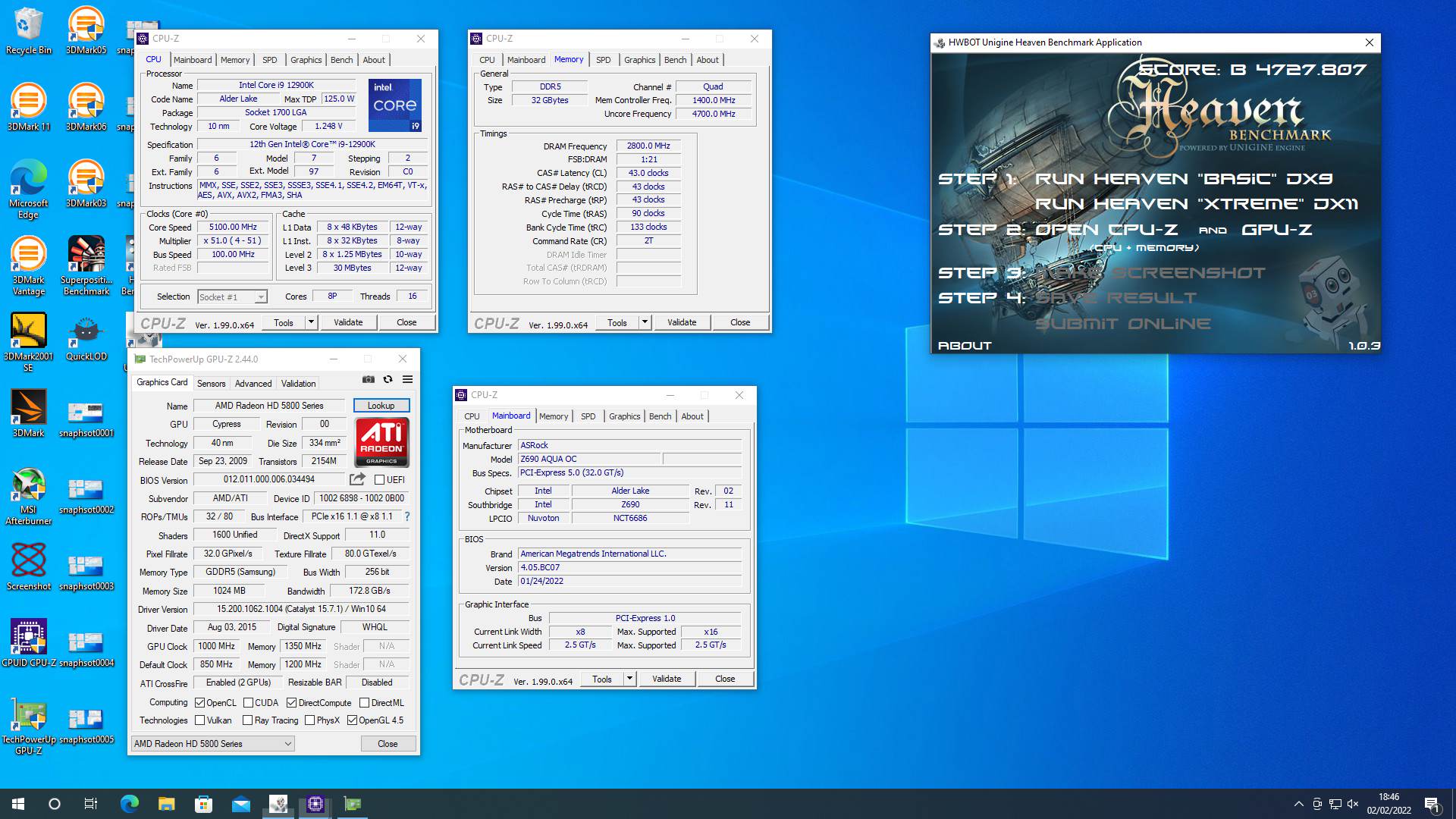Toggle OpenCL checkbox in GPU-Z
The height and width of the screenshot is (819, 1456).
pos(200,703)
